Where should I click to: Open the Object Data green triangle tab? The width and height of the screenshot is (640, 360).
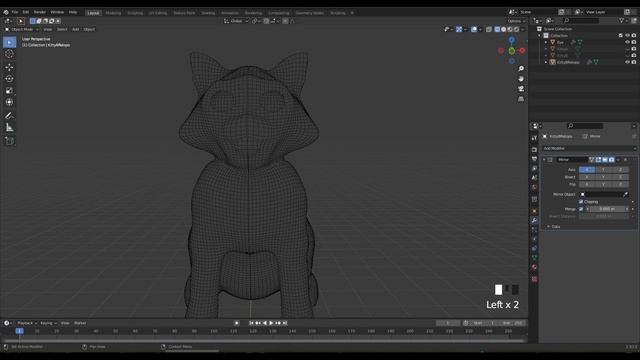pos(534,258)
